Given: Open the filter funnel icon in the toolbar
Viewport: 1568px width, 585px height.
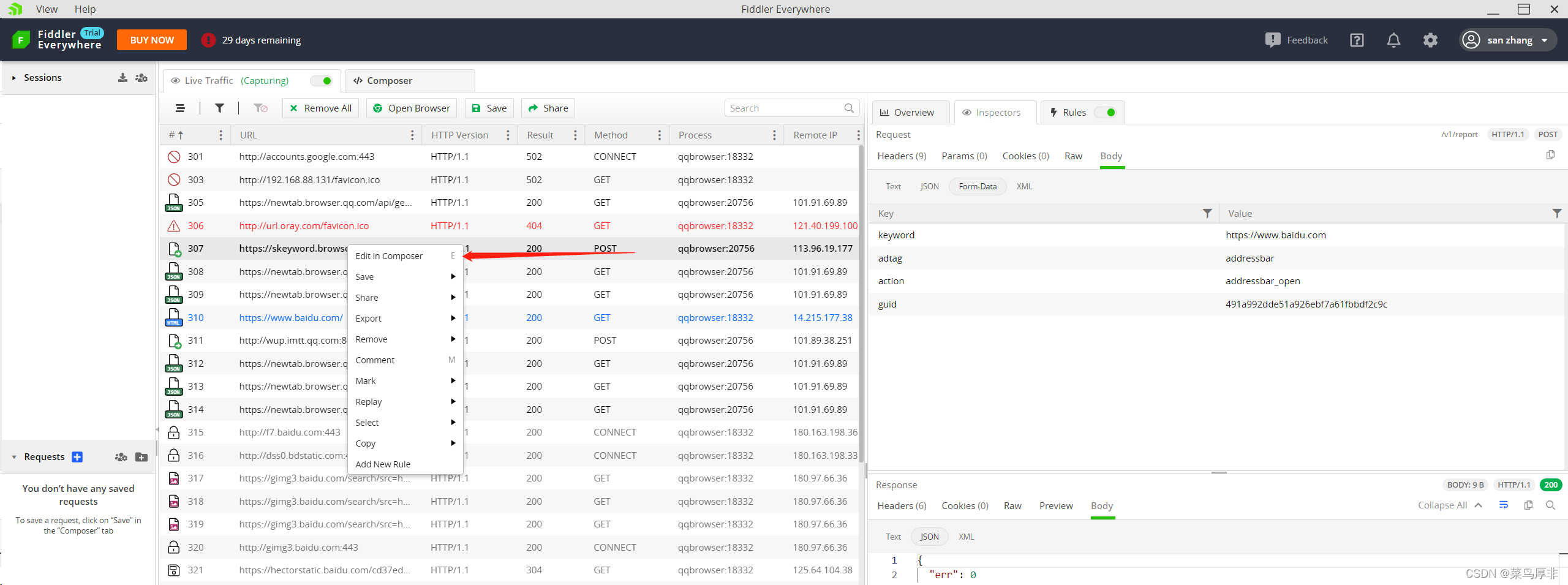Looking at the screenshot, I should pos(219,108).
